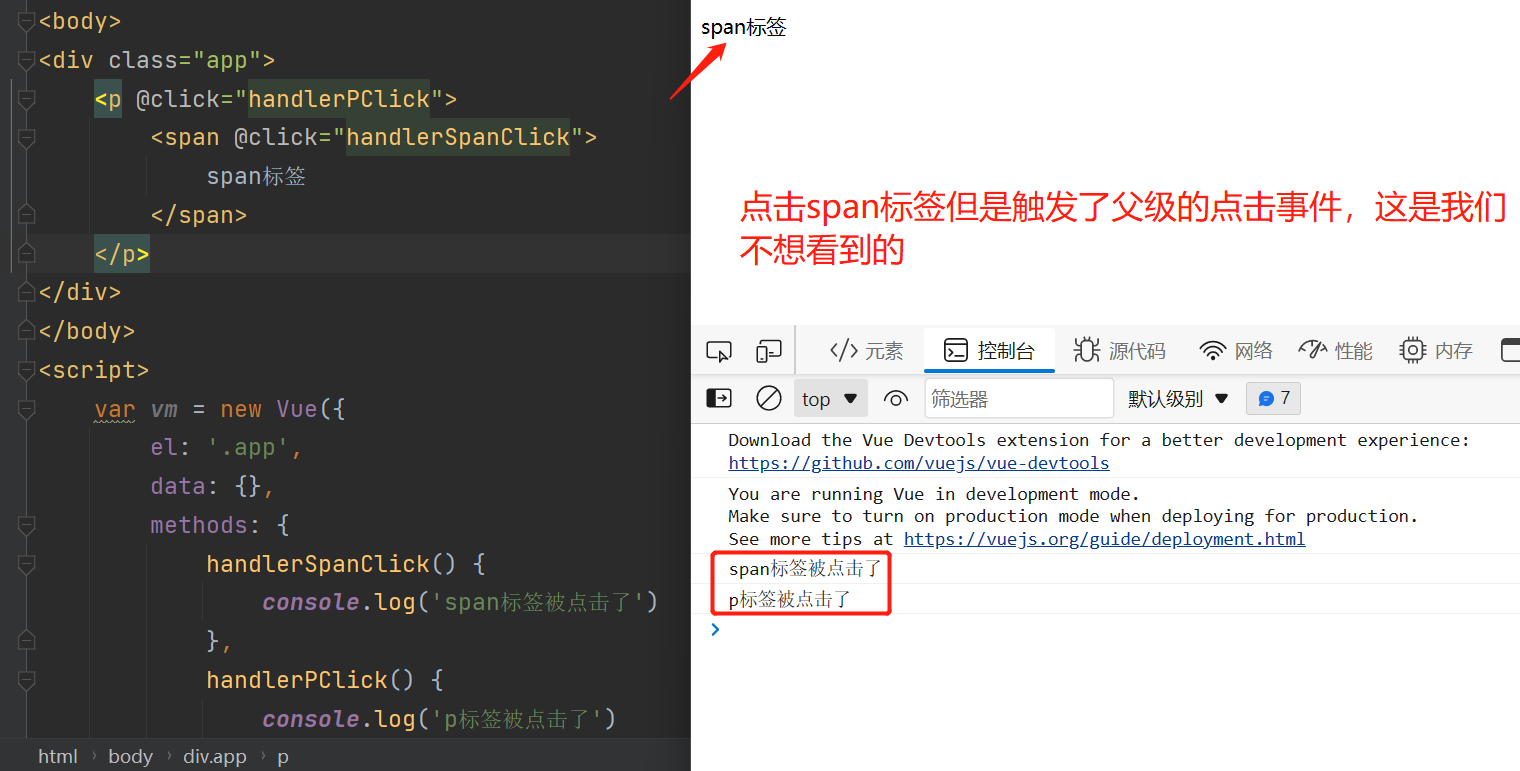Click the </p> closing fold marker
The image size is (1520, 771).
27,254
